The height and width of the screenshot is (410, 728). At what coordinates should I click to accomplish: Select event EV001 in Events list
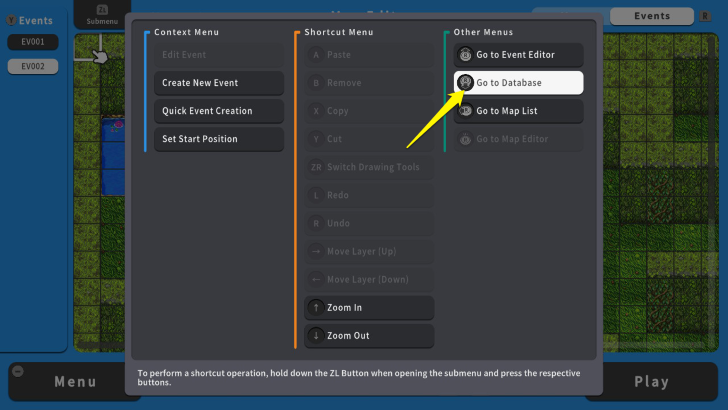click(x=33, y=42)
